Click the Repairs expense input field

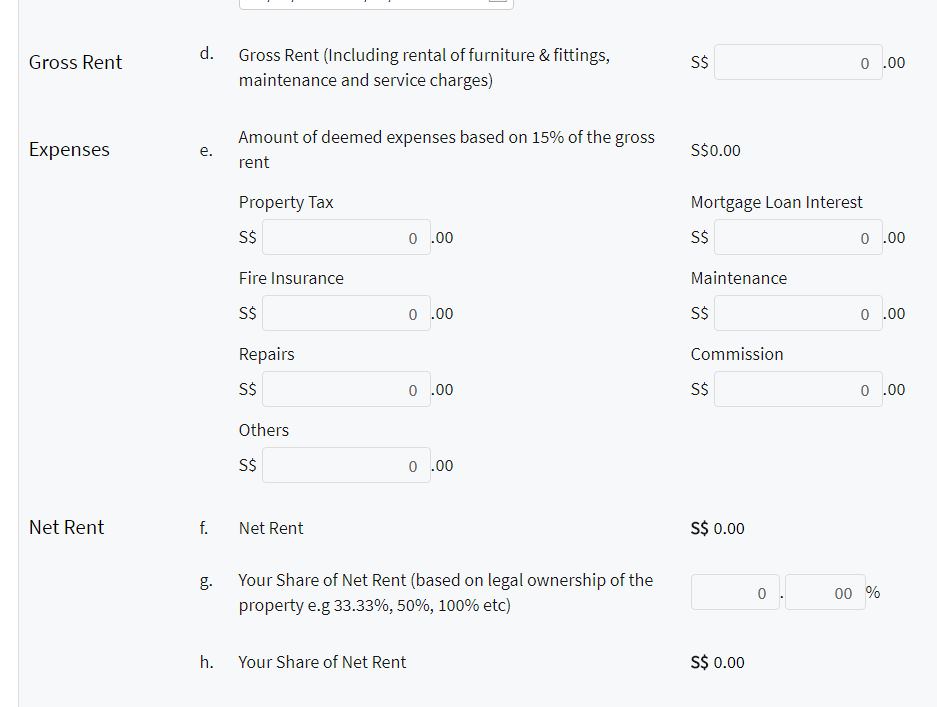click(x=346, y=390)
